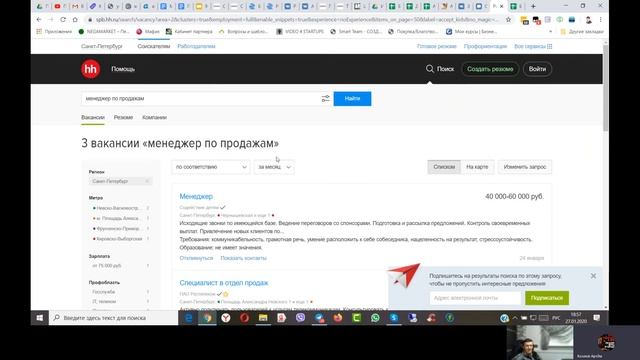Open the 'по соответствию' sort dropdown
The image size is (640, 360).
tap(211, 167)
